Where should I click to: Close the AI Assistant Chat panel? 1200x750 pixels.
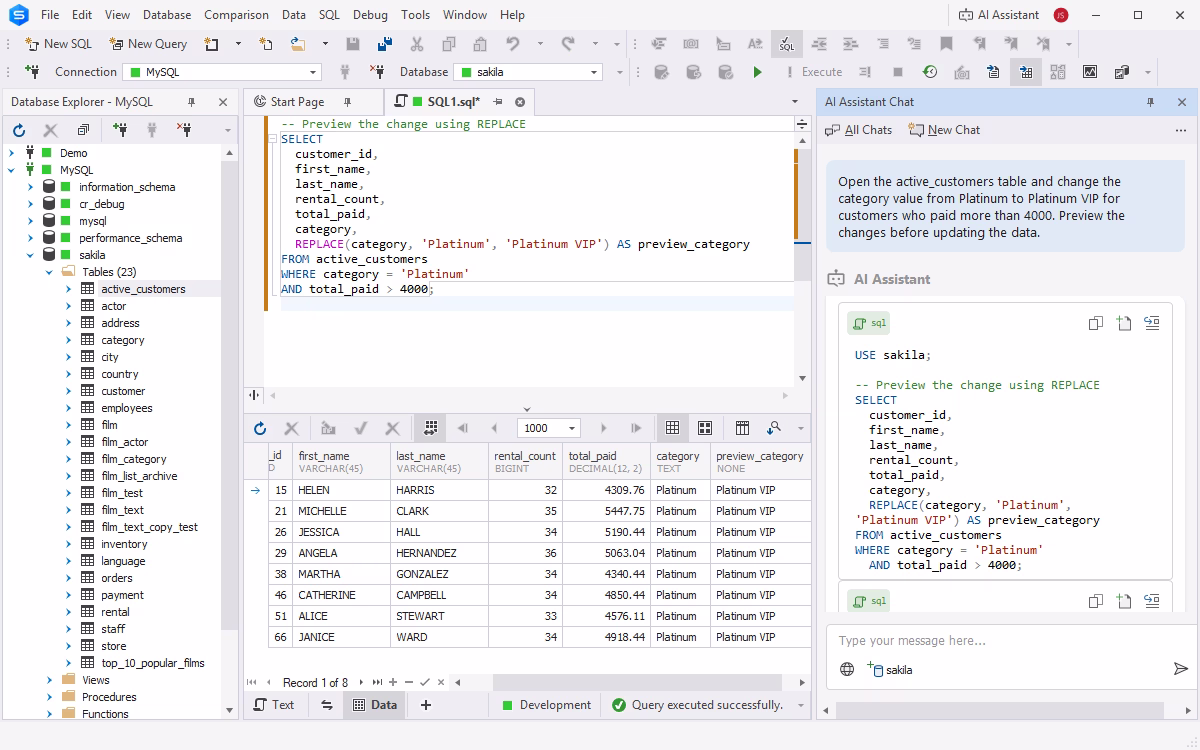[1182, 102]
